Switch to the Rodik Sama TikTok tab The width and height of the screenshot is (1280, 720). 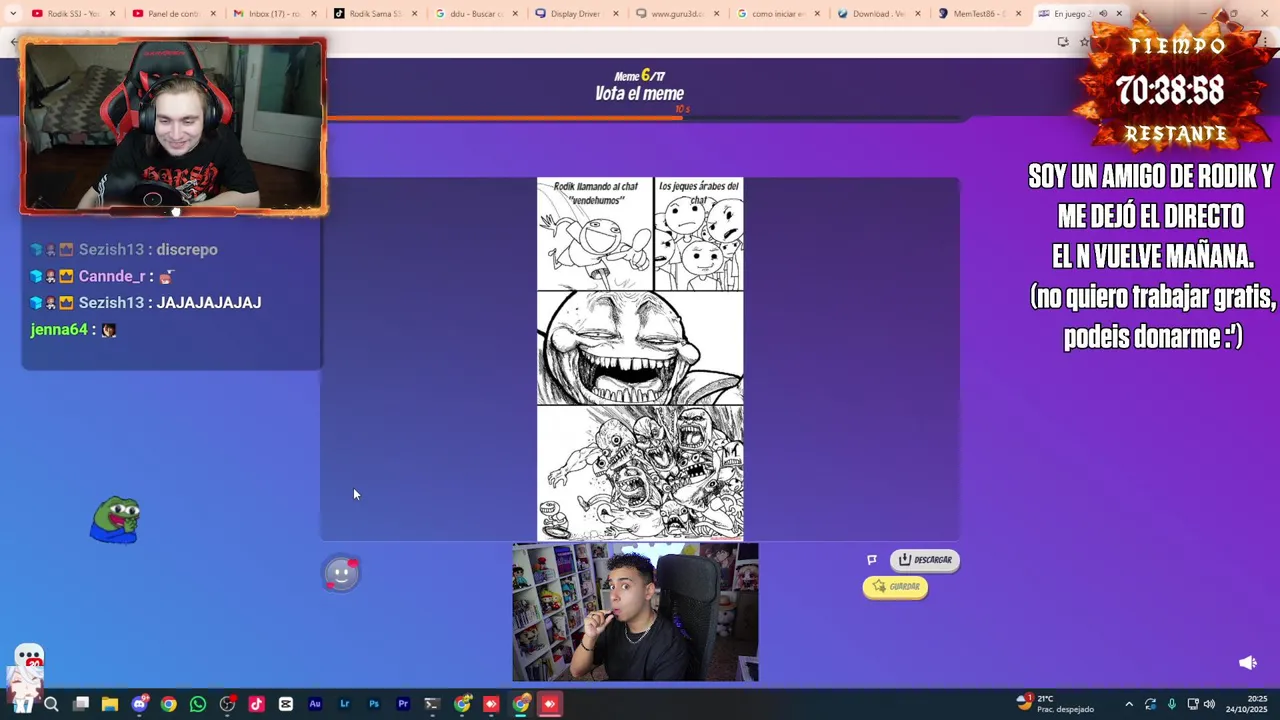coord(374,14)
